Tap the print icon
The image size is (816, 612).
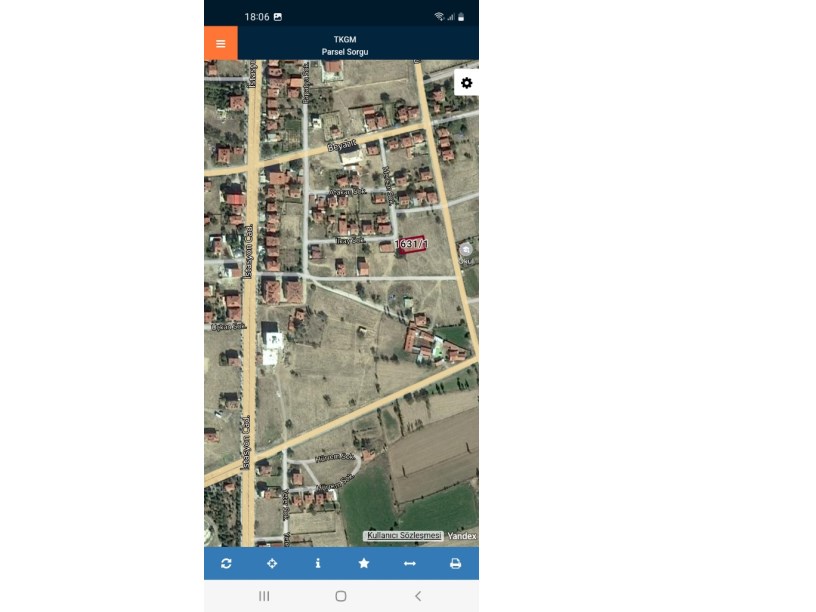coord(455,563)
